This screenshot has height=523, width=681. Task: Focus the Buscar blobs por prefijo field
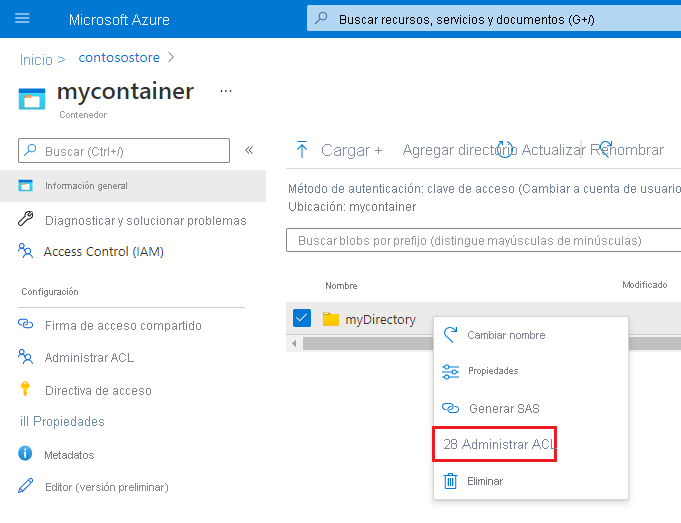pos(483,240)
